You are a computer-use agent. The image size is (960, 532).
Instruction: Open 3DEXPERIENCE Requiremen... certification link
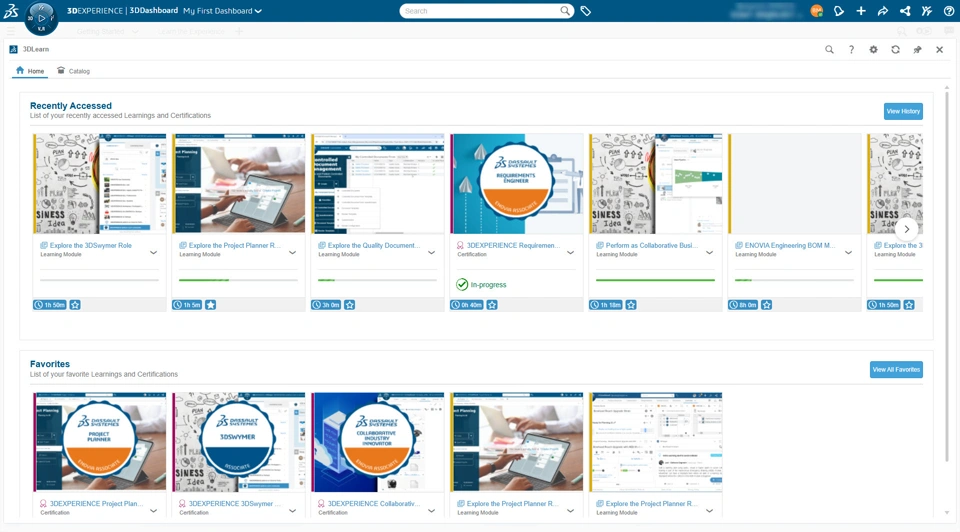(x=513, y=245)
